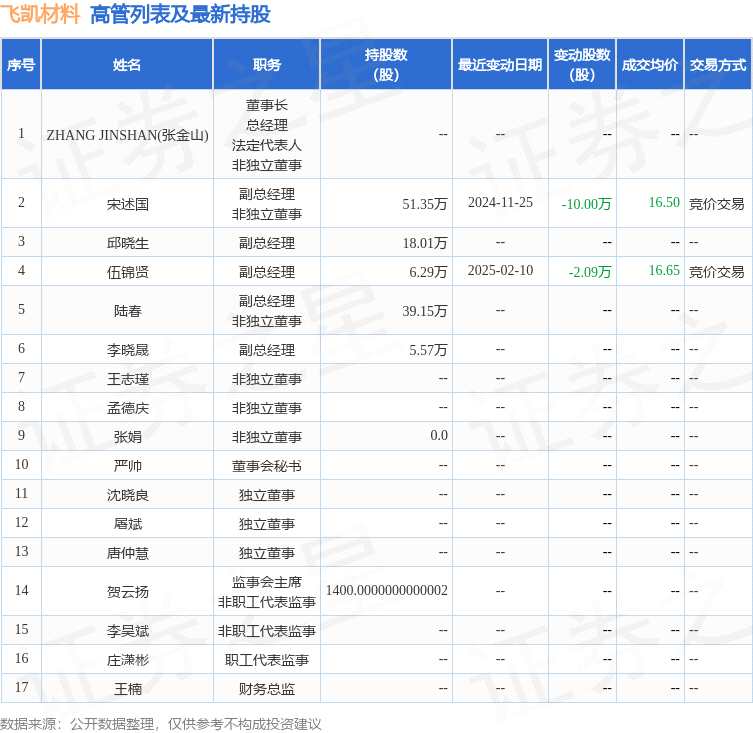
Task: Select the 序号 column header
Action: point(21,64)
